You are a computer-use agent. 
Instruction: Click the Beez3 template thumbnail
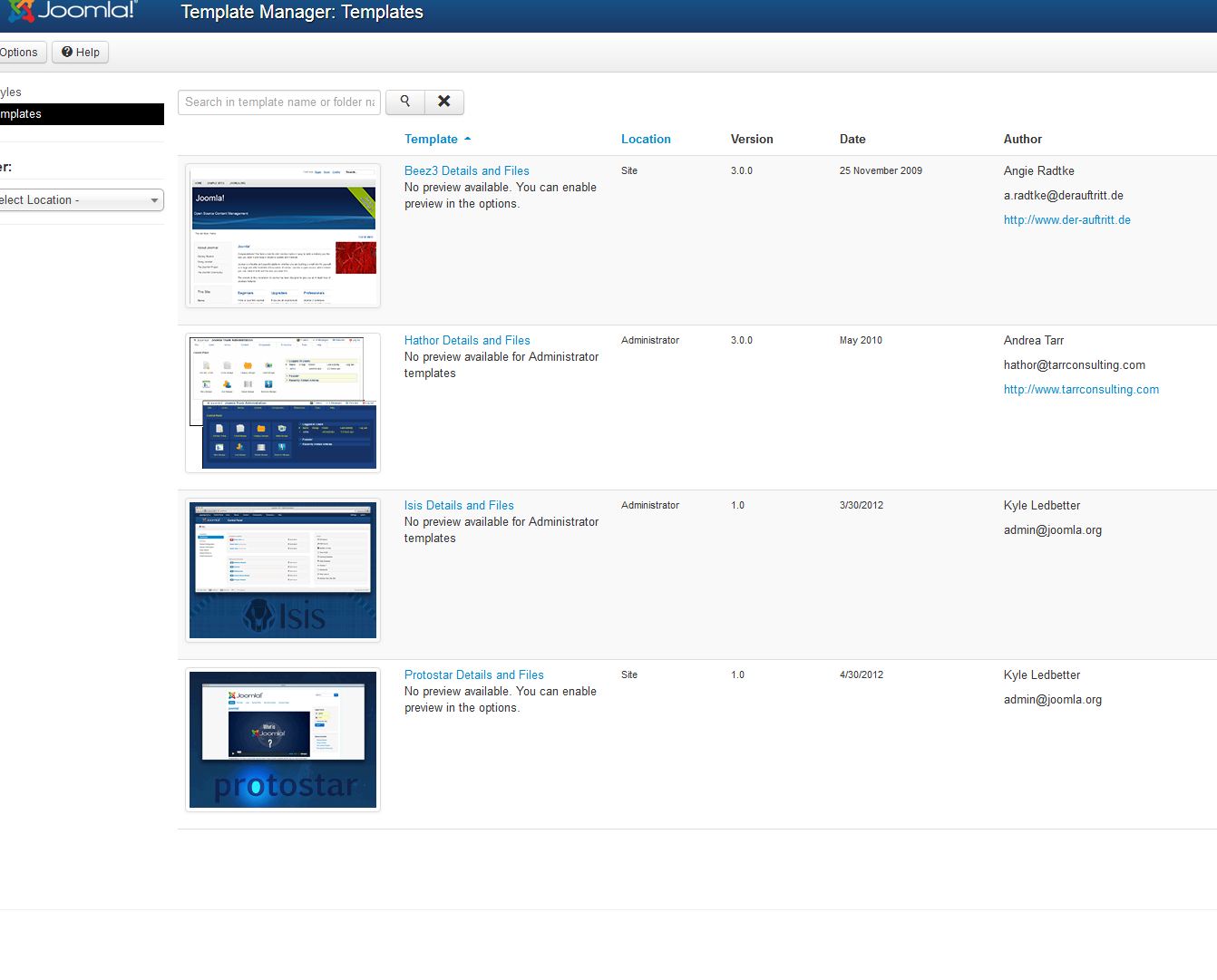coord(283,236)
